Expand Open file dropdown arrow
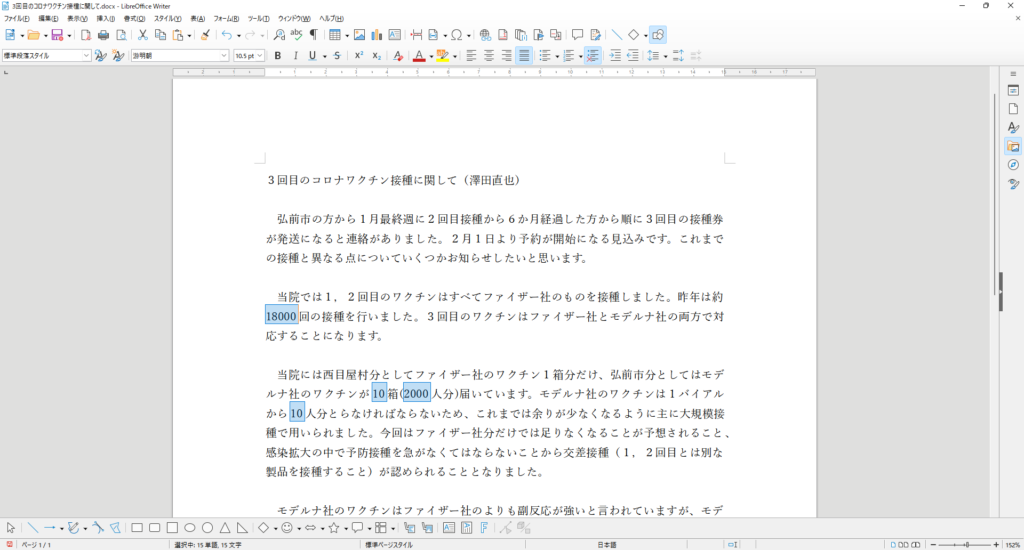 (x=45, y=35)
